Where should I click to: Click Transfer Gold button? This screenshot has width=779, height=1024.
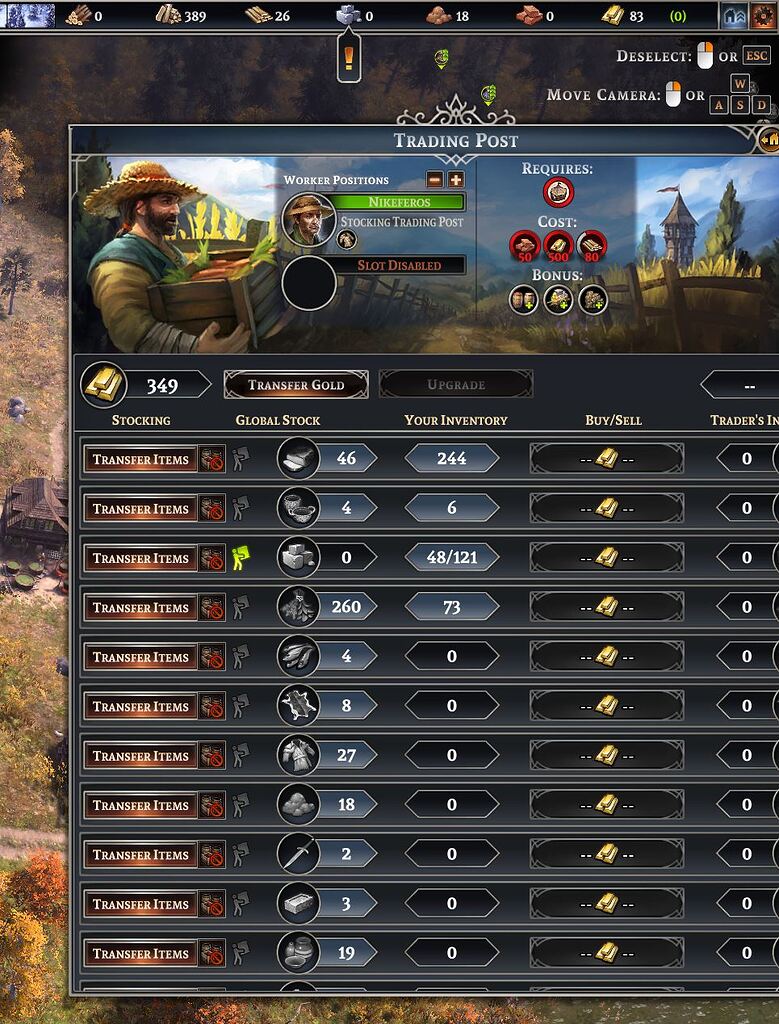tap(296, 385)
